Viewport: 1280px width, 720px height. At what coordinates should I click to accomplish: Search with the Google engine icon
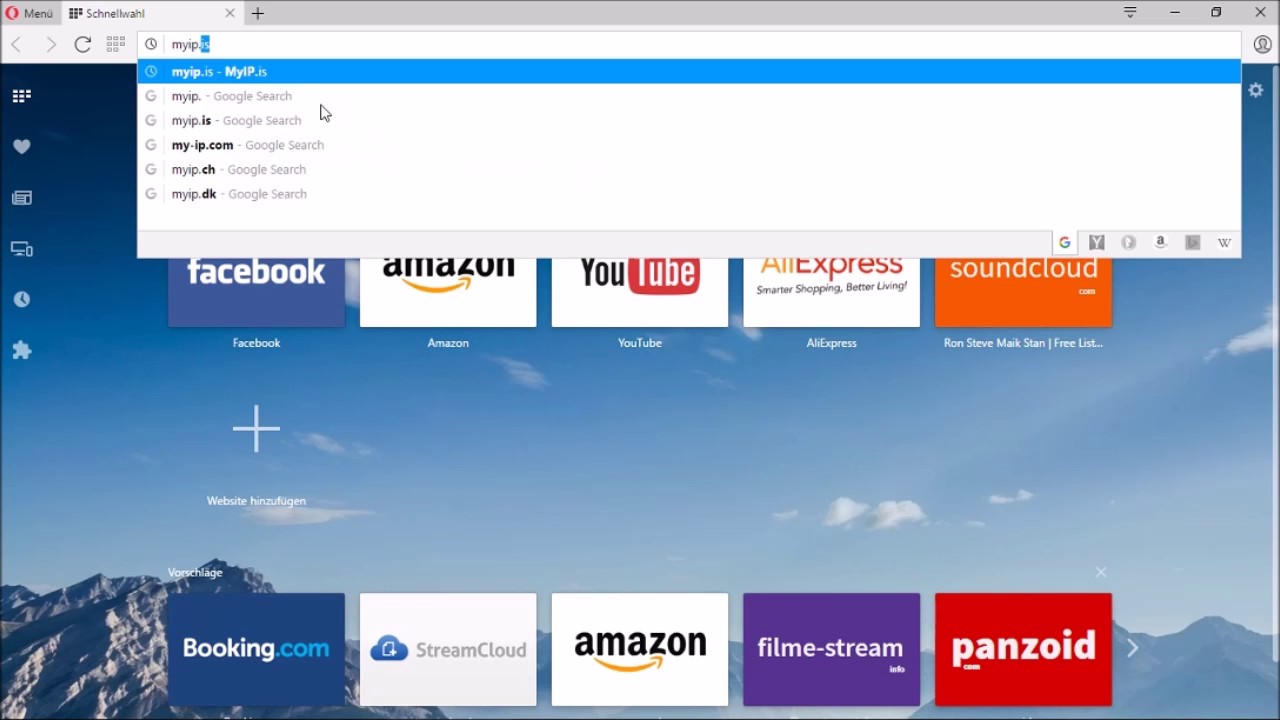[x=1064, y=243]
